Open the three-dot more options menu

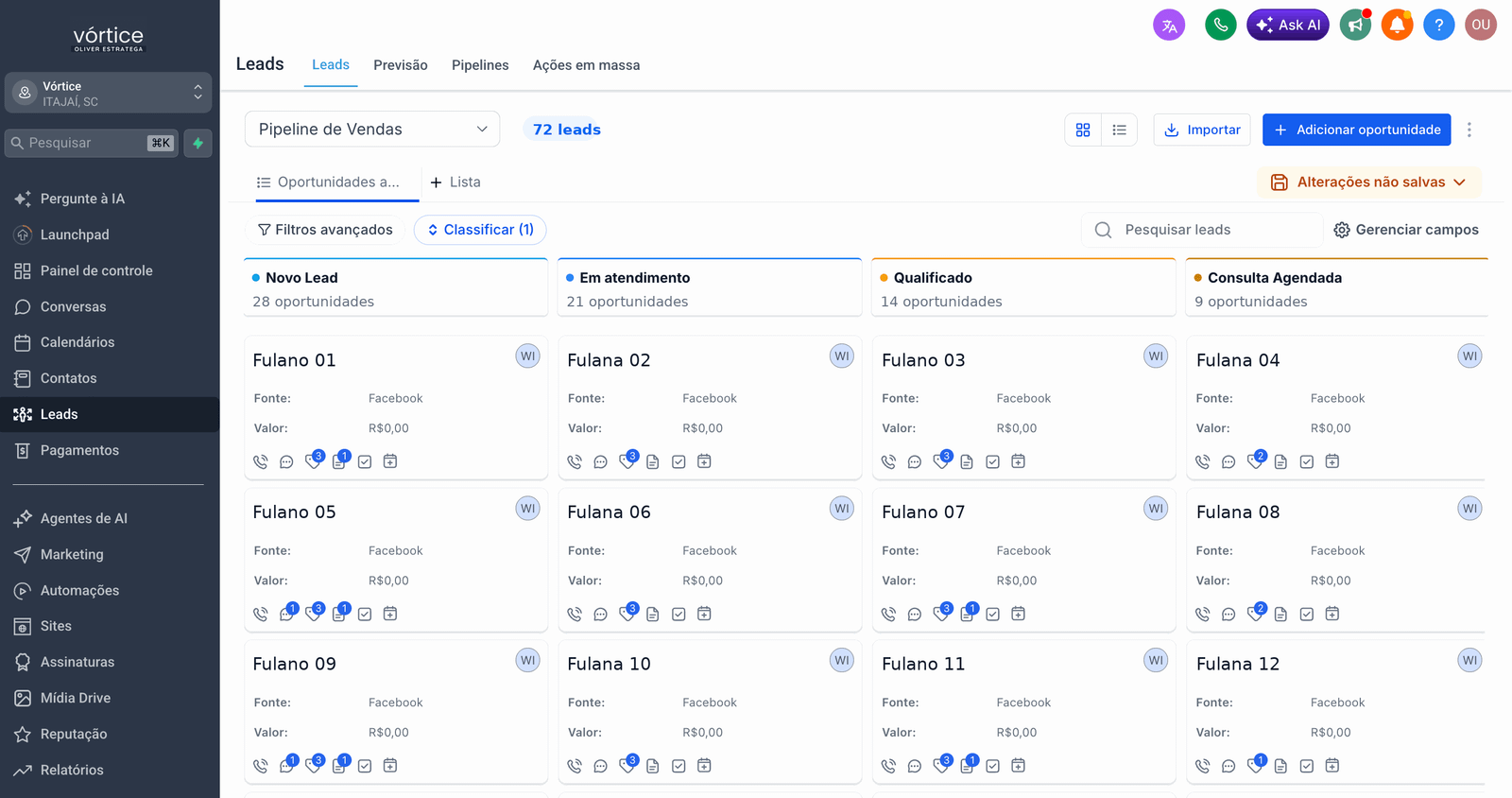[1469, 130]
